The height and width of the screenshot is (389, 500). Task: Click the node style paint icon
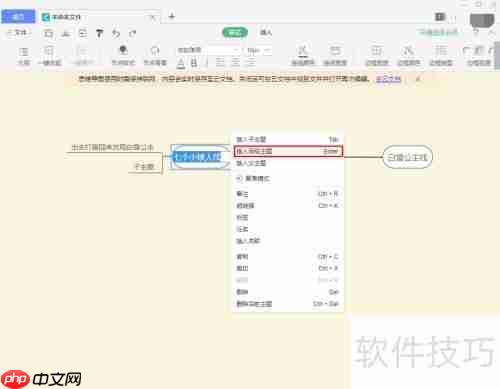123,56
